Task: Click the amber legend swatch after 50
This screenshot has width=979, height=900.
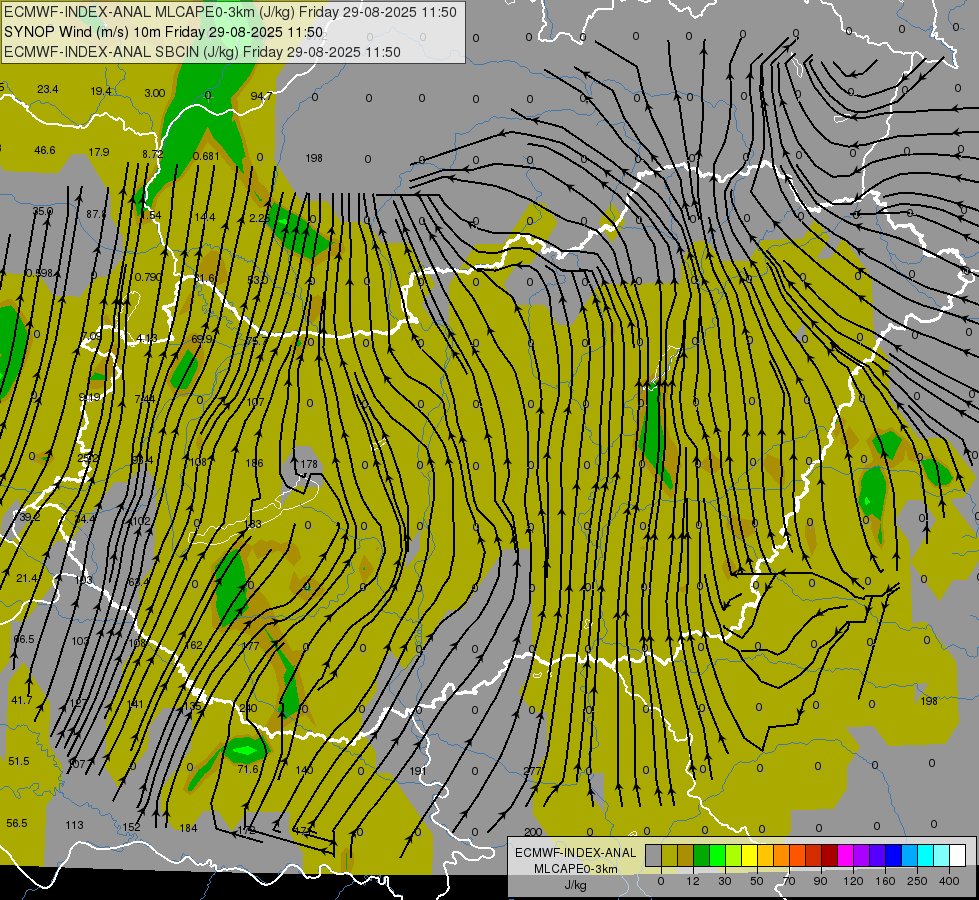Action: click(x=765, y=856)
